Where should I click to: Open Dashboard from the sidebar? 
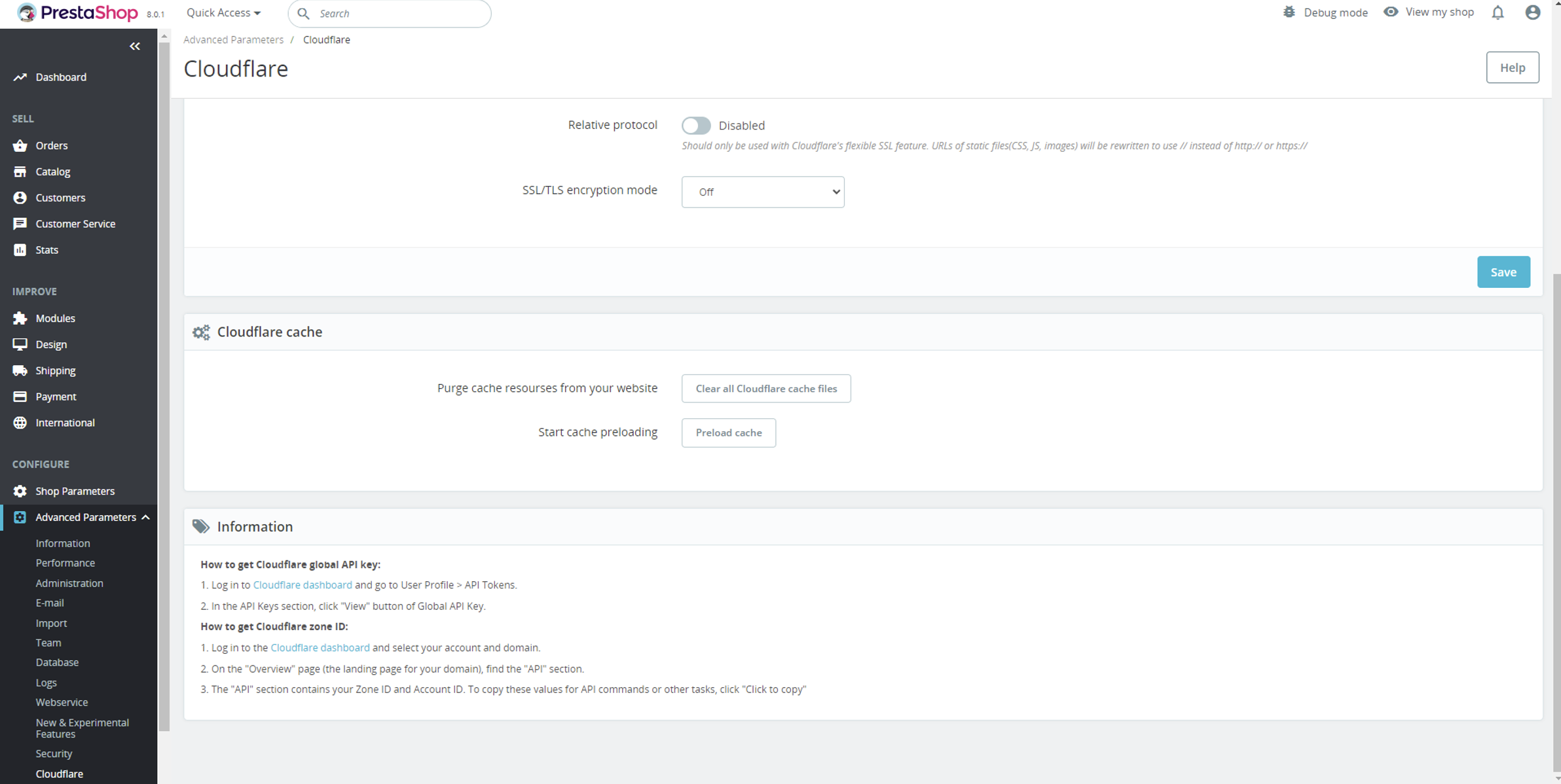click(61, 77)
